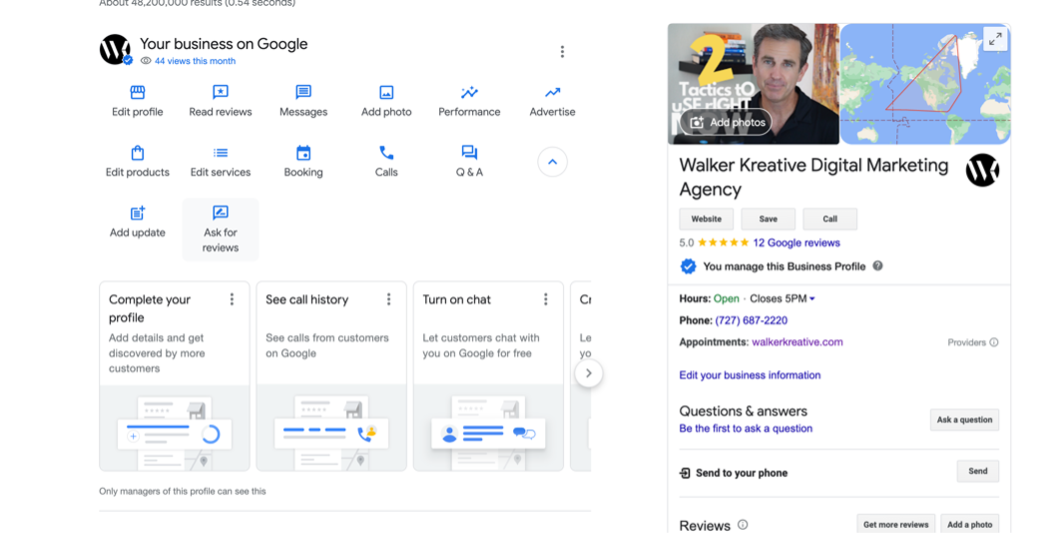The height and width of the screenshot is (537, 1060).
Task: Open the business map thumbnail
Action: (925, 85)
